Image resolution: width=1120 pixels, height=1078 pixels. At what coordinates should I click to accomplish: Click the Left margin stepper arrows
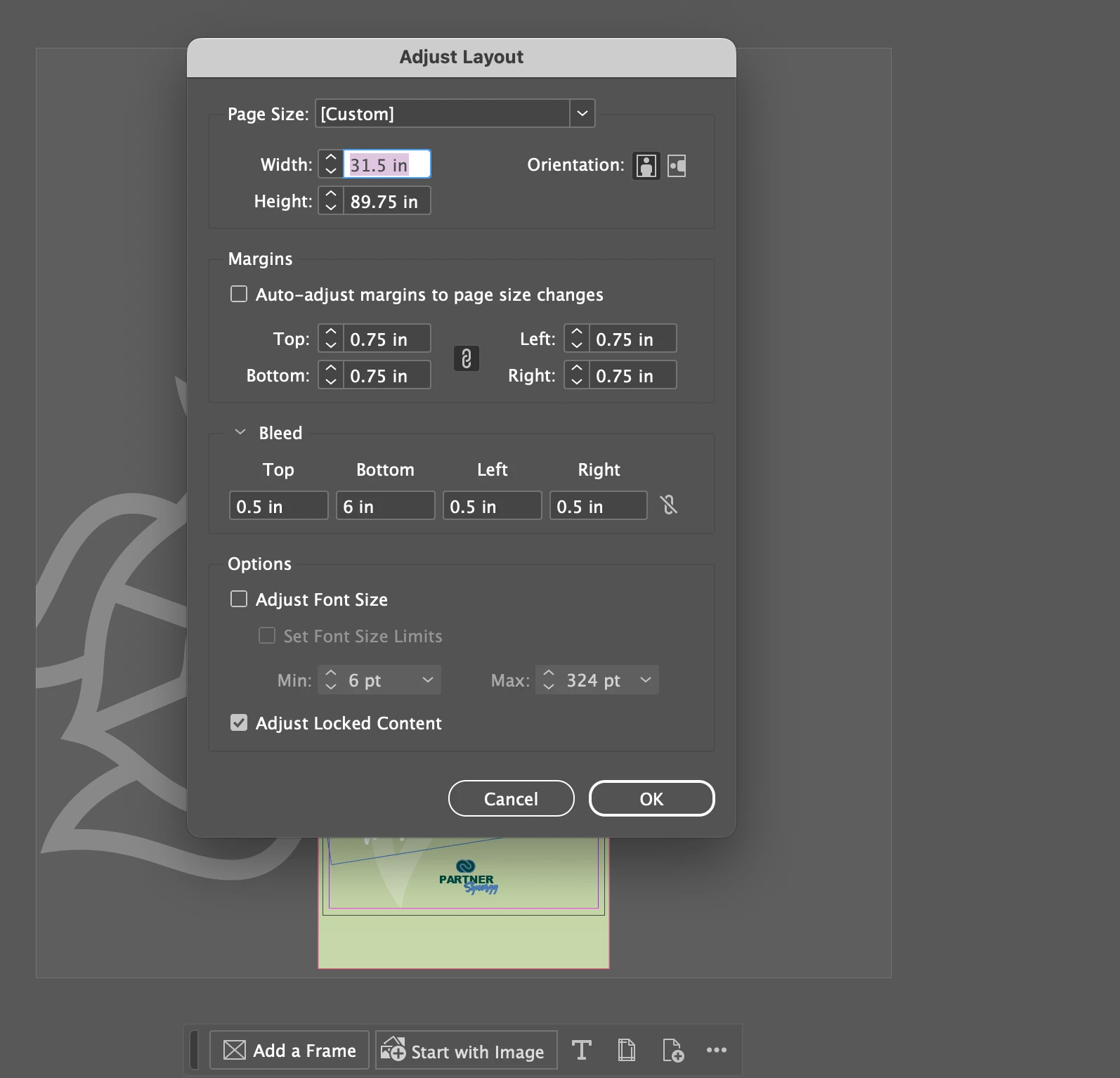pos(577,339)
